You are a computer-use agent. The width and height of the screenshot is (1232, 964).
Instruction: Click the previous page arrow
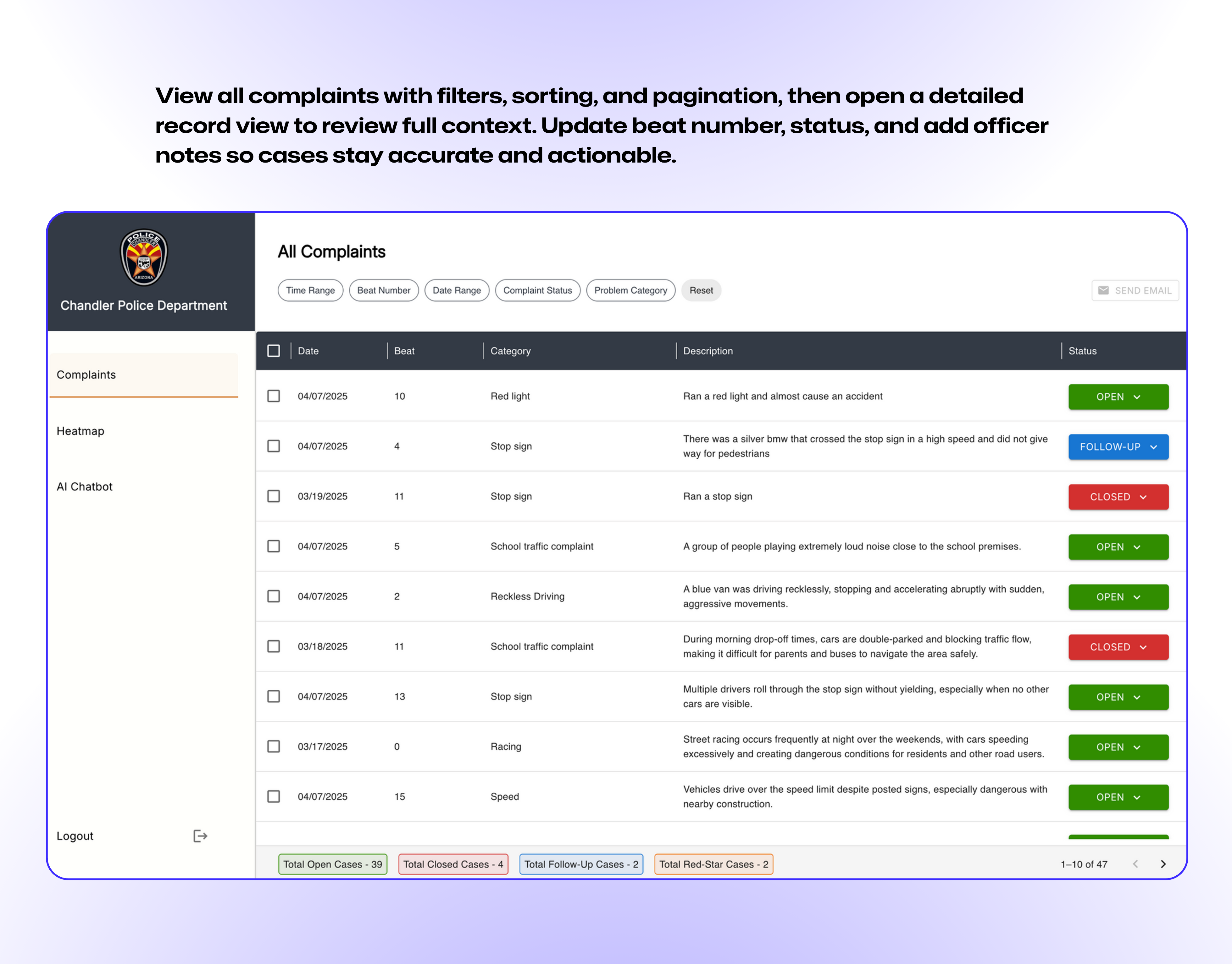point(1135,864)
